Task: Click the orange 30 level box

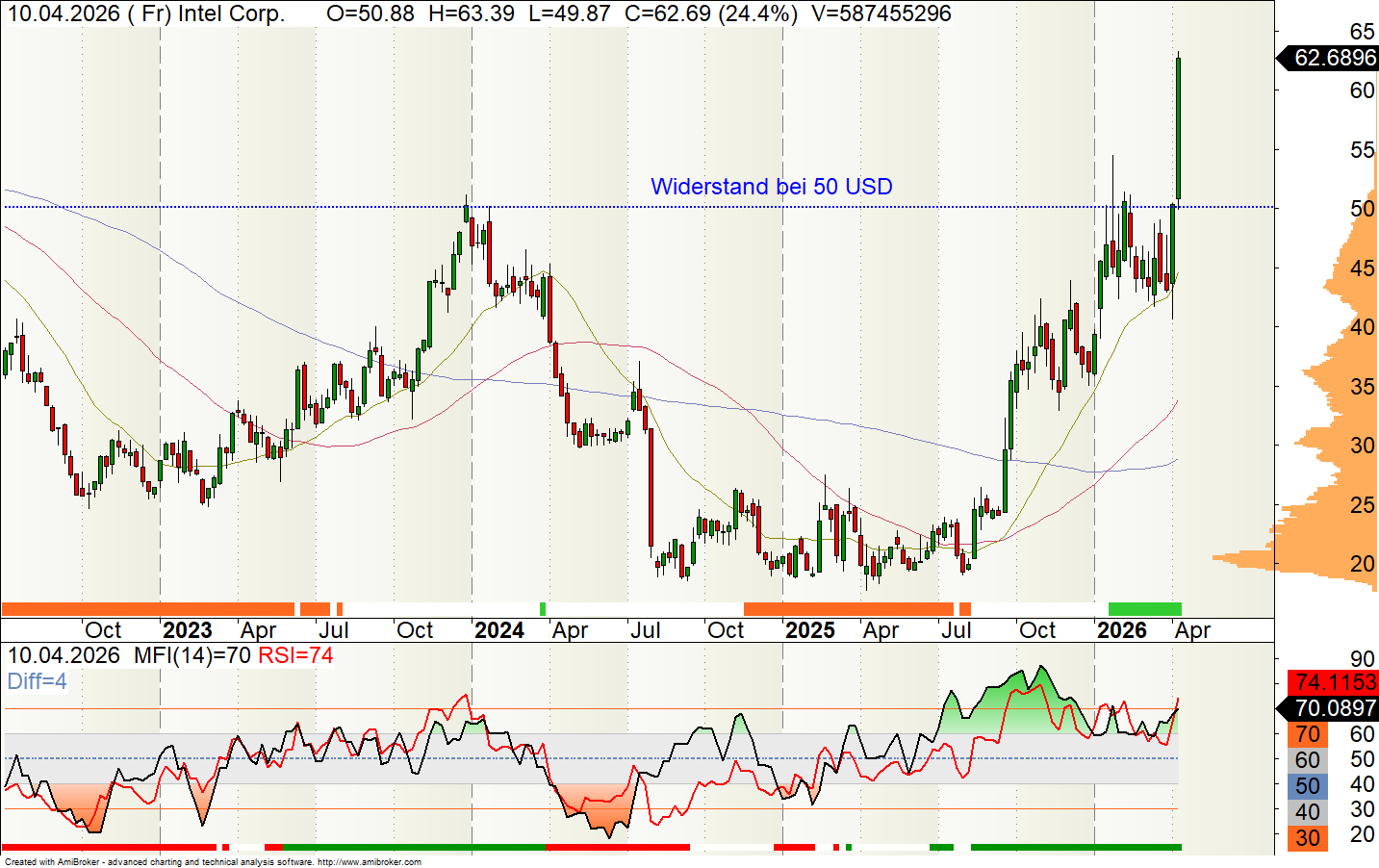Action: click(x=1307, y=838)
